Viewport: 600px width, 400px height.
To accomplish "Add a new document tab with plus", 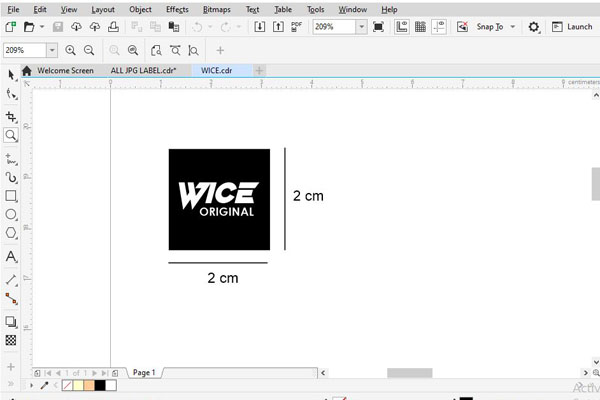I will [x=259, y=71].
